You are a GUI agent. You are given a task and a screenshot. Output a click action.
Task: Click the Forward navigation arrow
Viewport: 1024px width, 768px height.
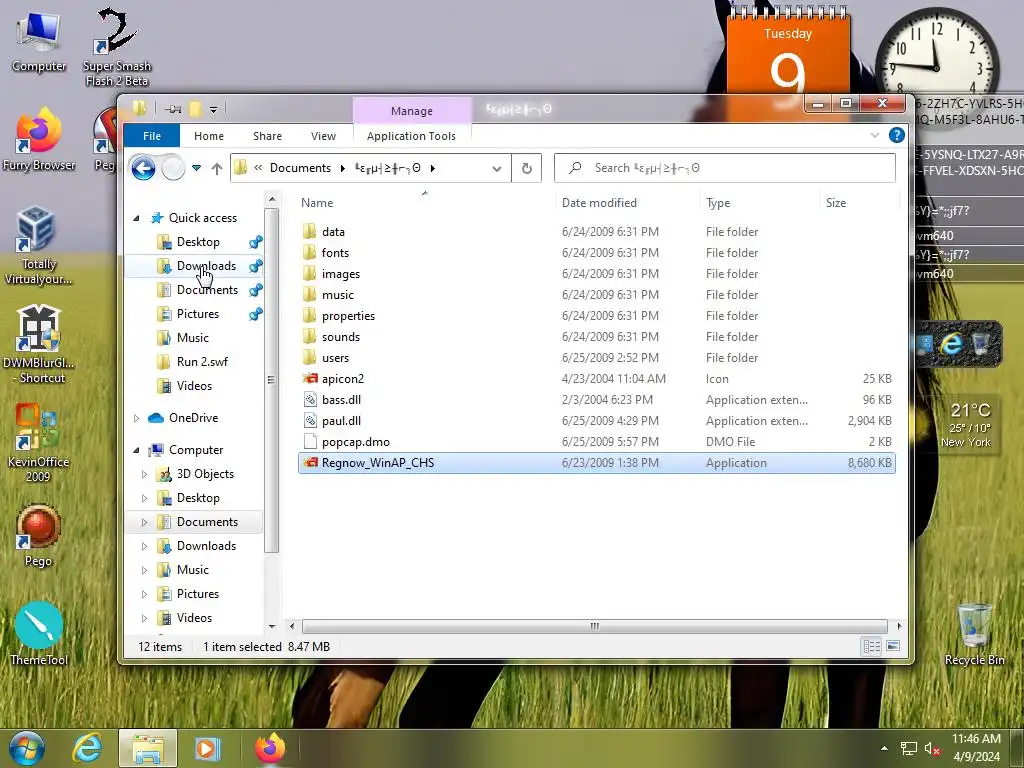[173, 168]
